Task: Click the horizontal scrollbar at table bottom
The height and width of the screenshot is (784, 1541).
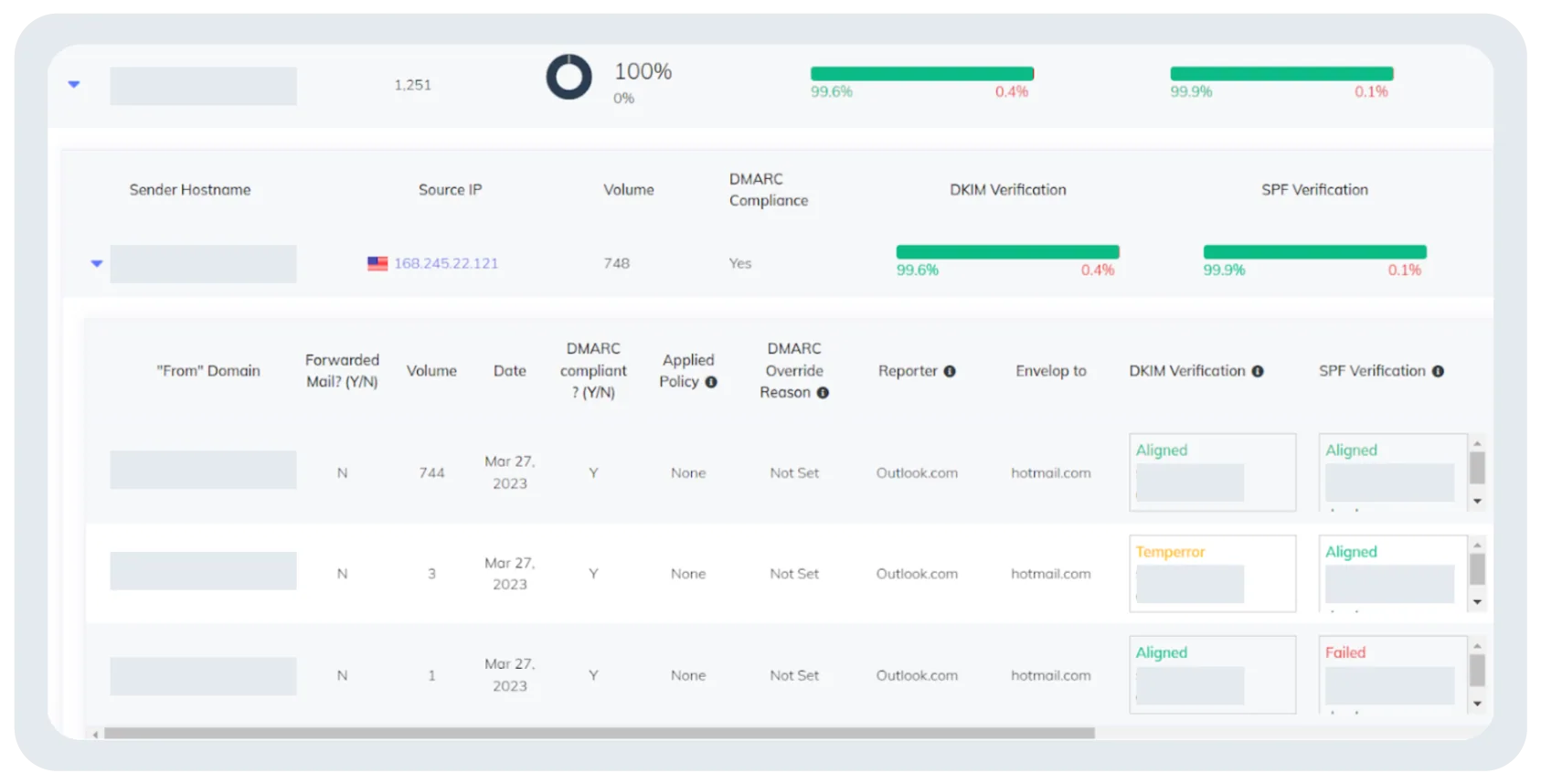Action: pyautogui.click(x=599, y=733)
